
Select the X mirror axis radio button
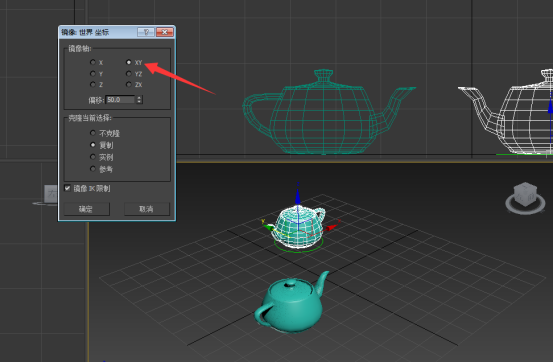pos(93,62)
